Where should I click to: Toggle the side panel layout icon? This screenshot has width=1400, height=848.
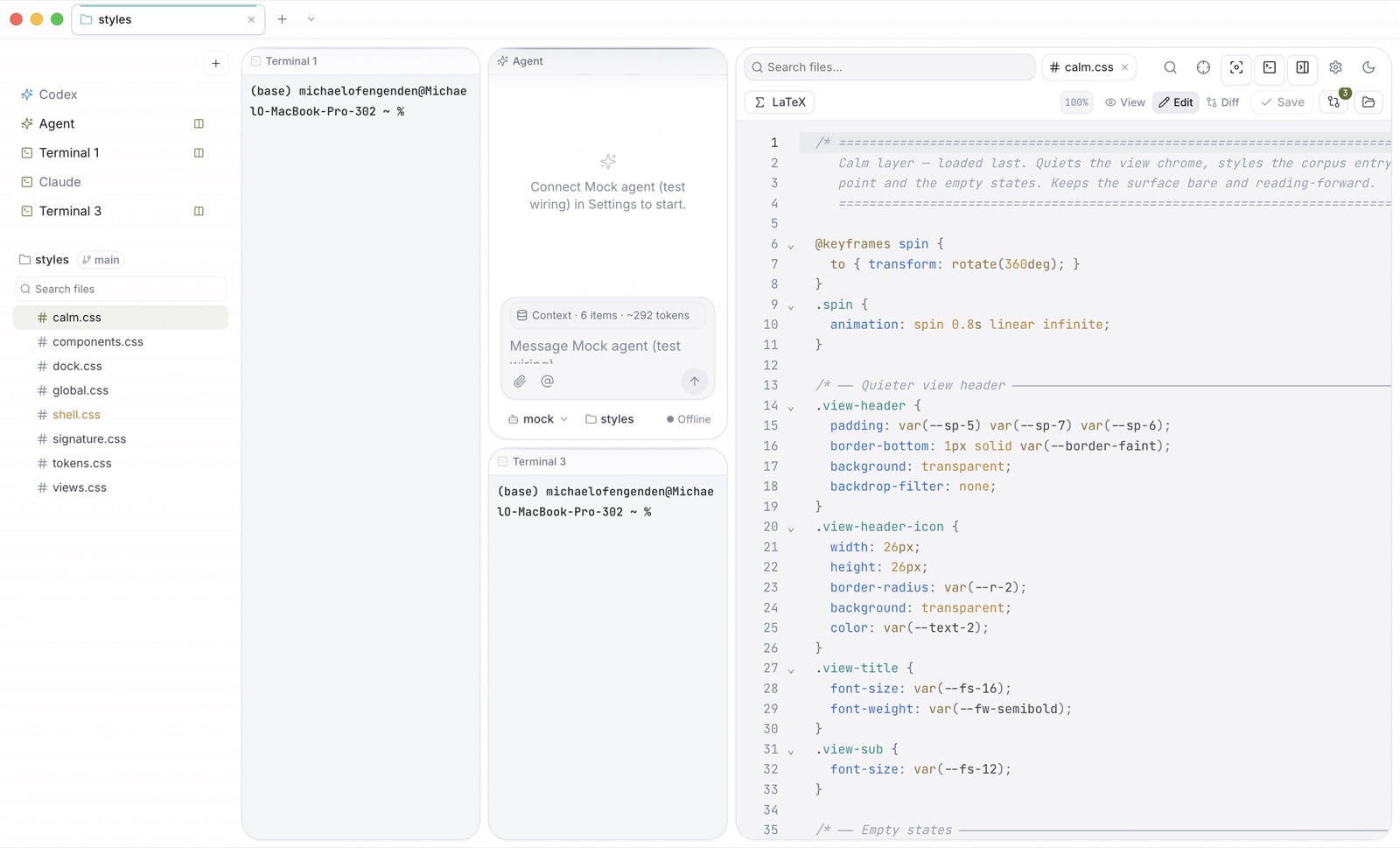click(x=1303, y=67)
